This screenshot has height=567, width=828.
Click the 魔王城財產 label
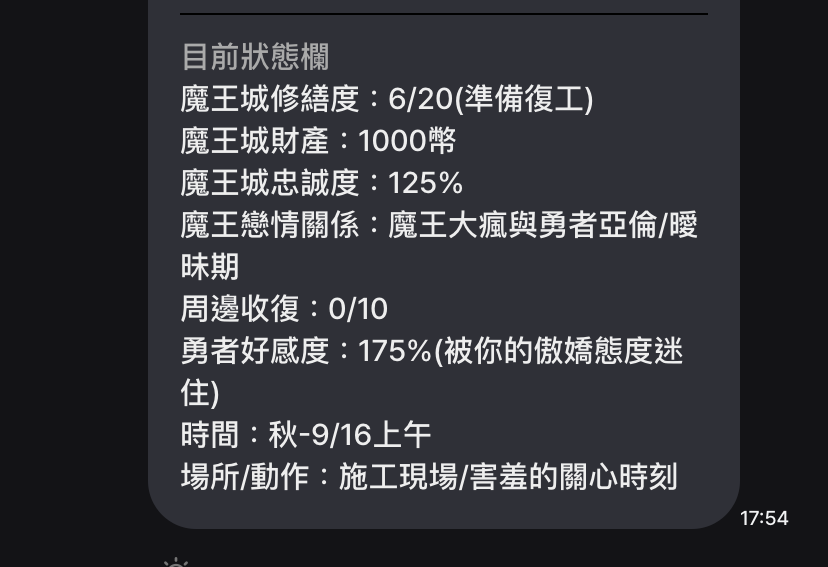tap(255, 141)
